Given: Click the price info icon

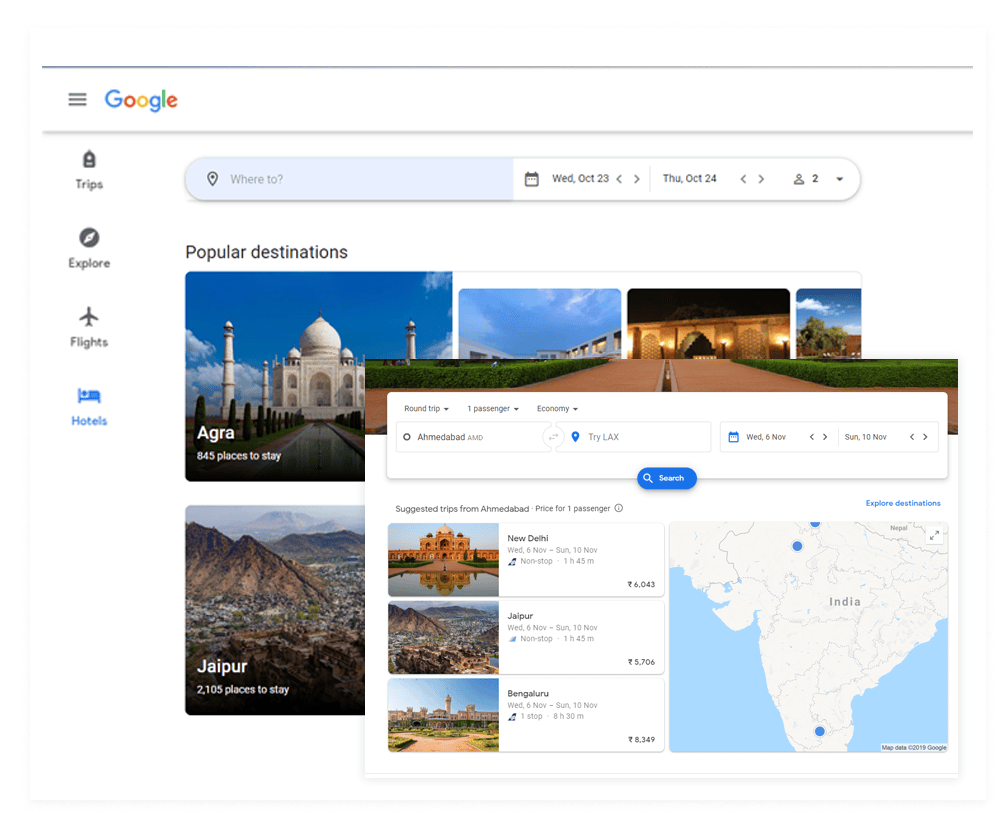Looking at the screenshot, I should (x=618, y=508).
